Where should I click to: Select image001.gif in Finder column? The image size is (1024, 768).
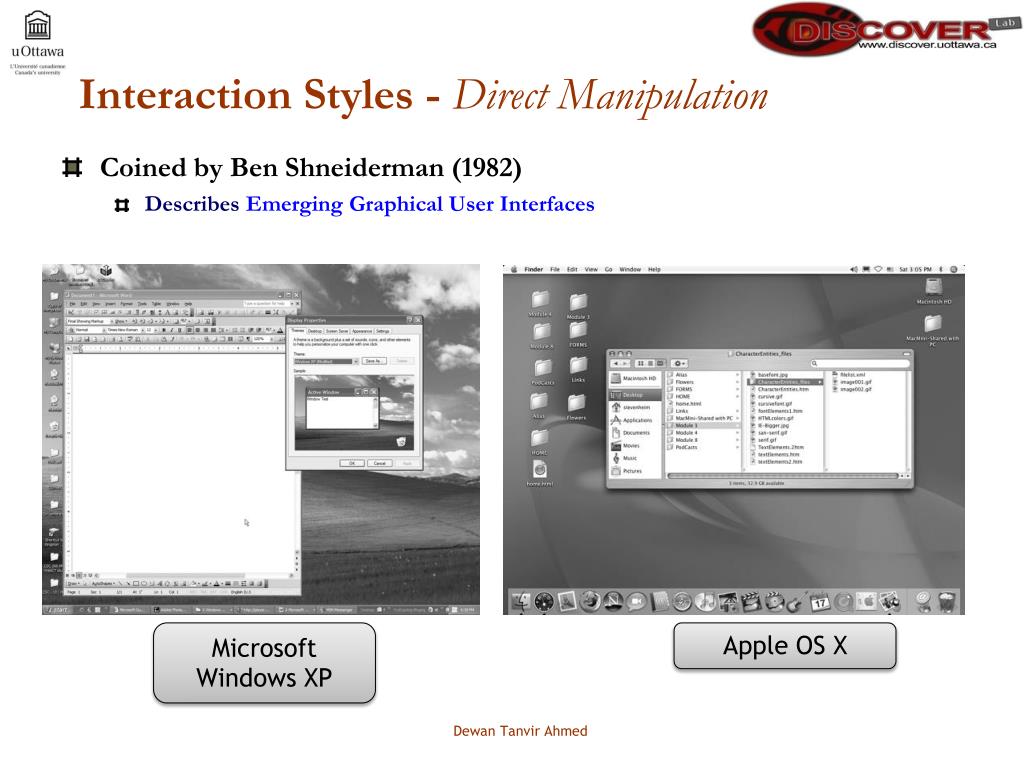coord(852,382)
